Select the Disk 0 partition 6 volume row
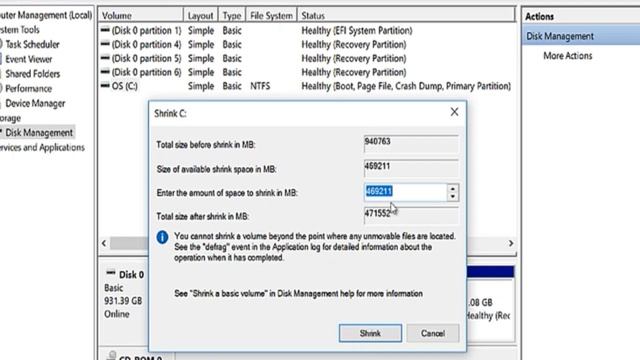Image resolution: width=640 pixels, height=360 pixels. pyautogui.click(x=307, y=72)
